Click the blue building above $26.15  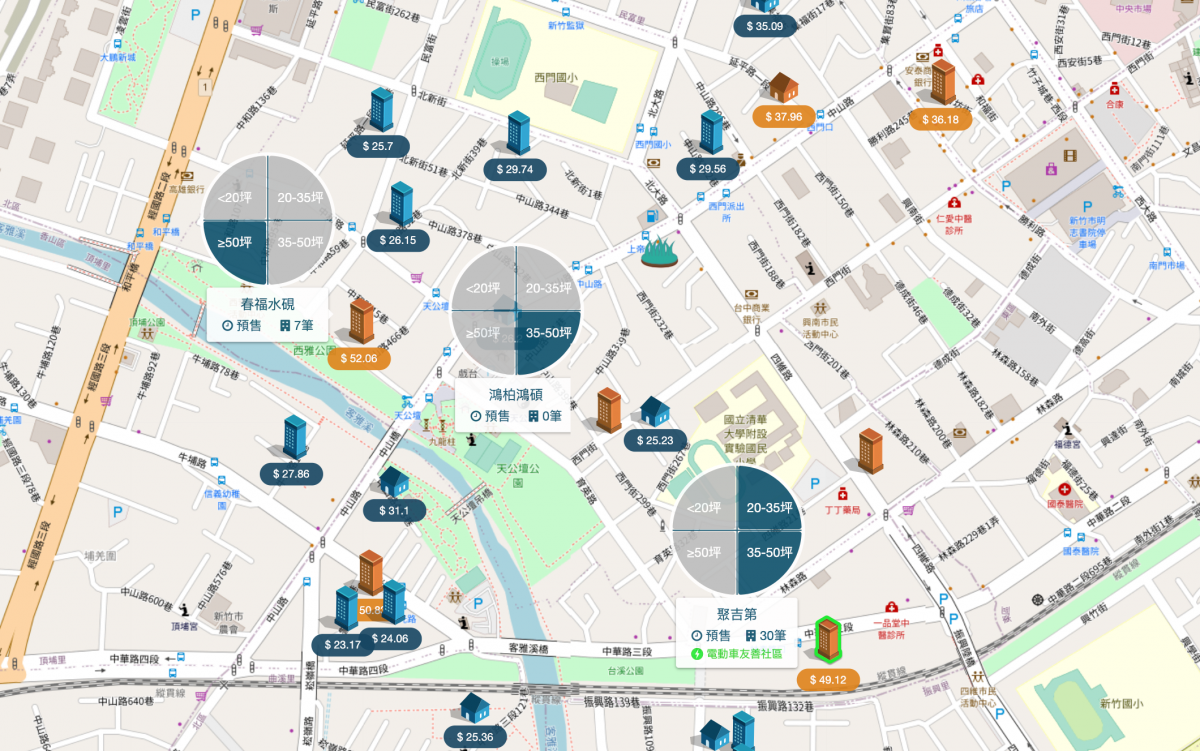(401, 204)
